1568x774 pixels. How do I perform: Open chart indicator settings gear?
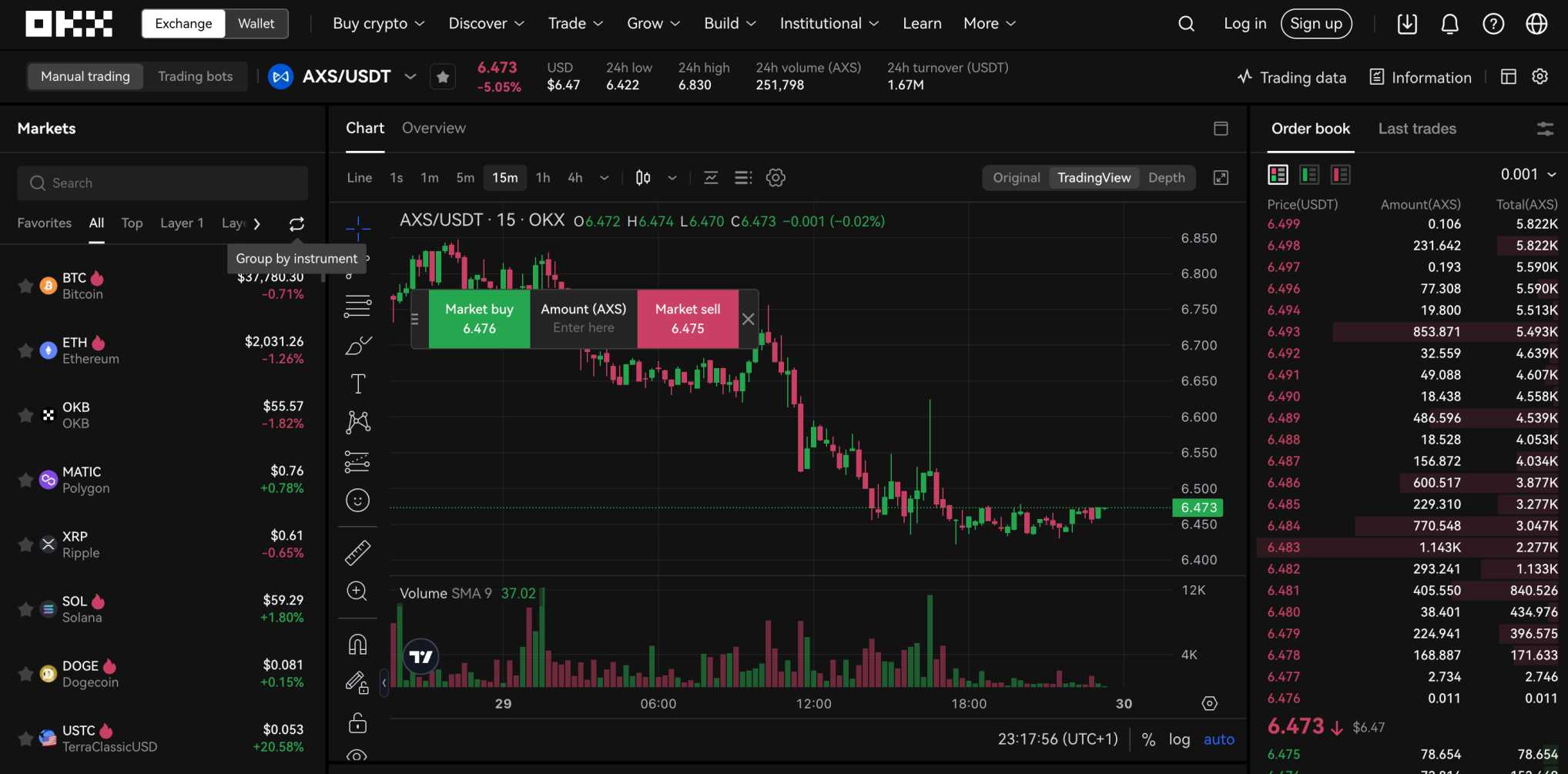coord(776,177)
